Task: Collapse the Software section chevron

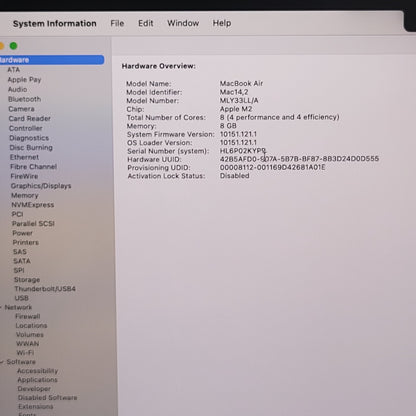Action: pyautogui.click(x=2, y=362)
